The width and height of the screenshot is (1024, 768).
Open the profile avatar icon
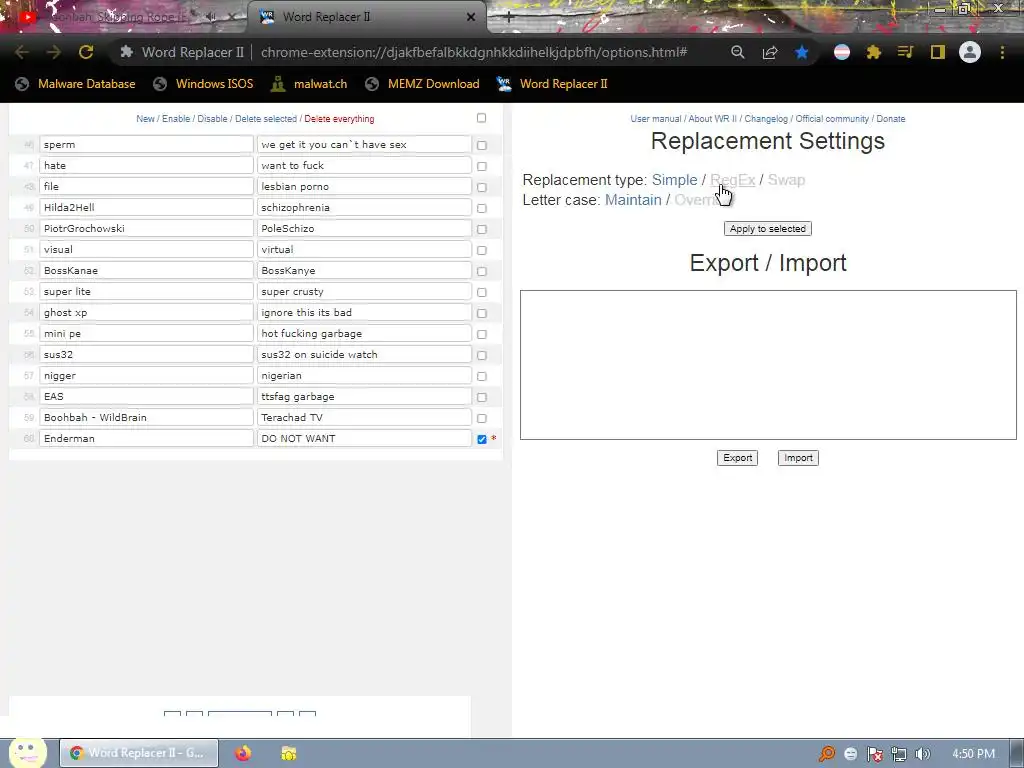(x=970, y=52)
